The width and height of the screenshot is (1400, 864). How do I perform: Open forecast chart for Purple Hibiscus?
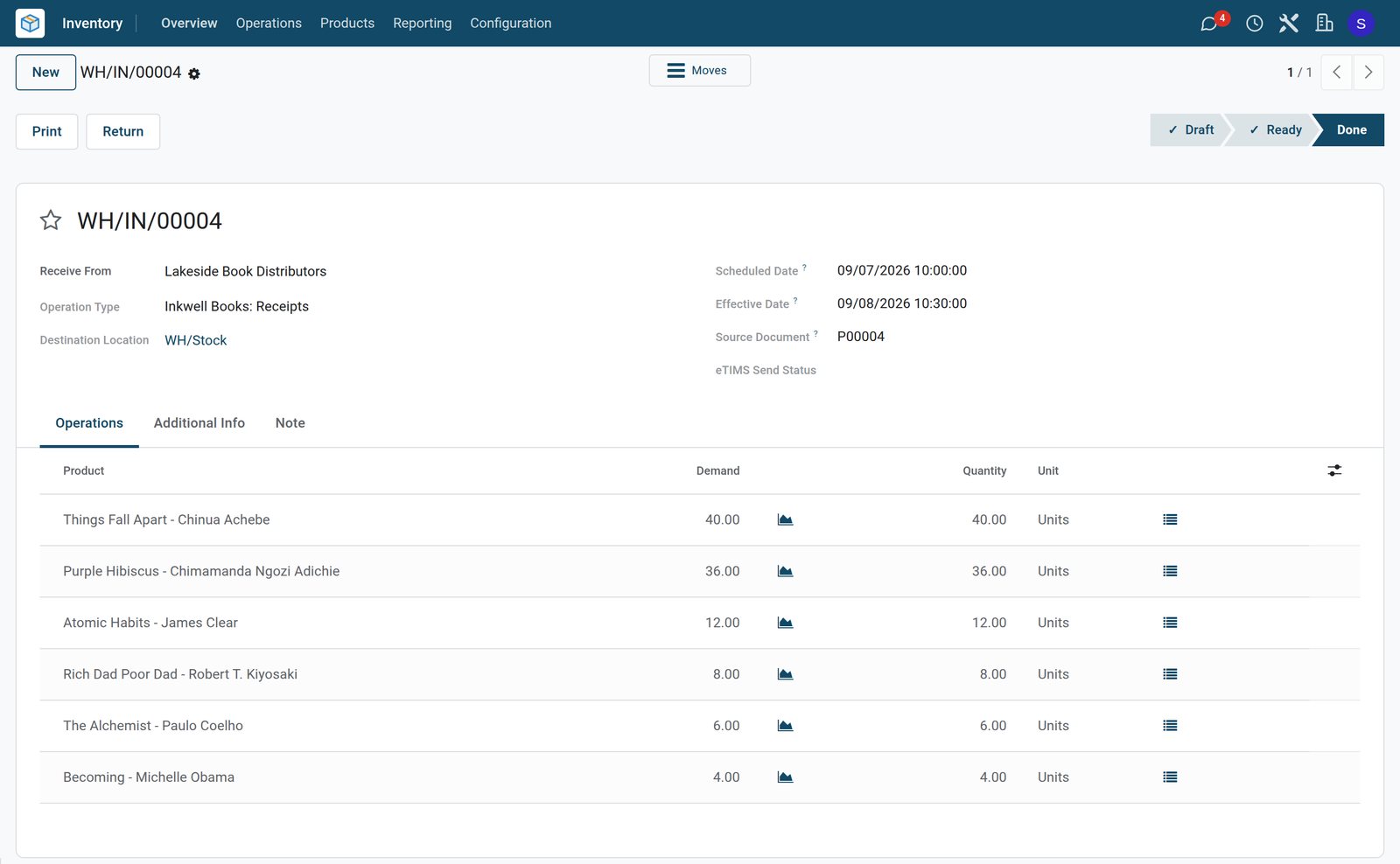tap(785, 571)
